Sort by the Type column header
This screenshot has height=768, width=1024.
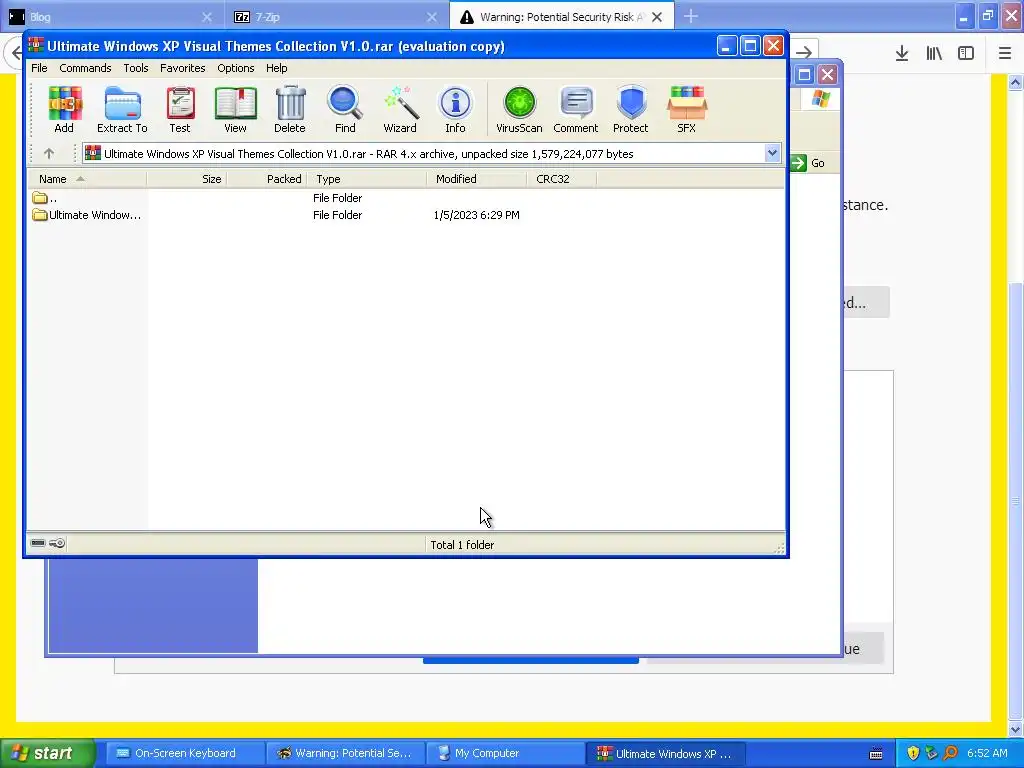pyautogui.click(x=367, y=179)
